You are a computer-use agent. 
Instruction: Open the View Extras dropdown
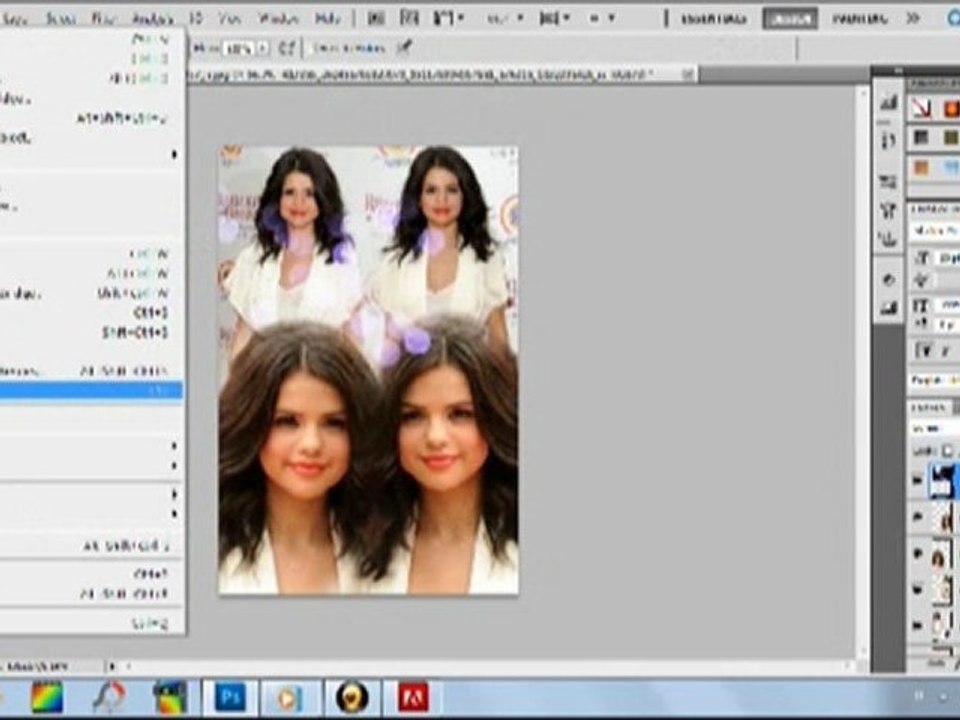coord(449,18)
